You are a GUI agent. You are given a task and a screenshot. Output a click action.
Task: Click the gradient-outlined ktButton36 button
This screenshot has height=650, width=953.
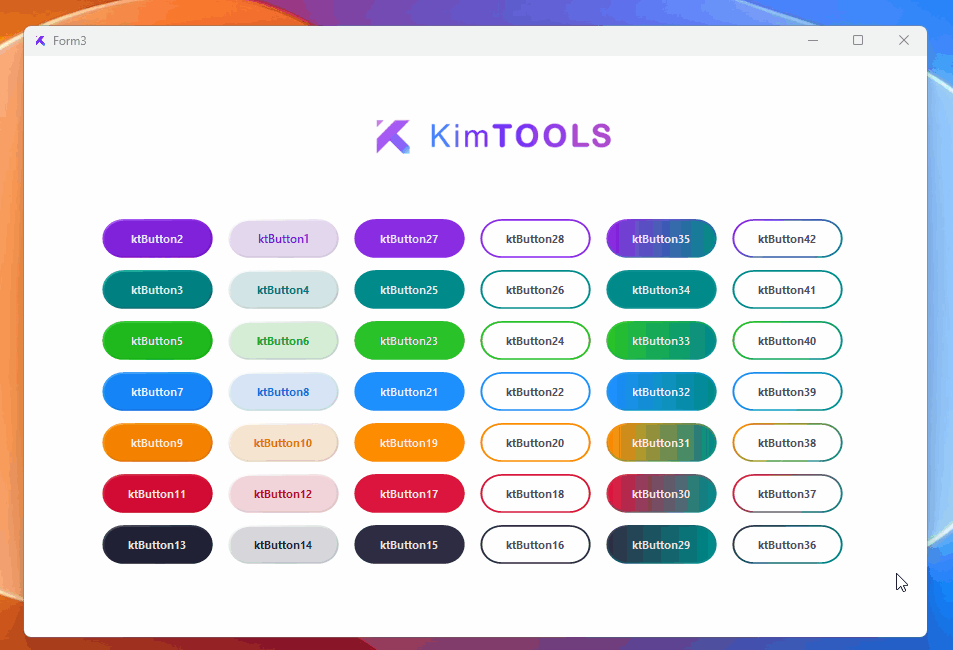click(787, 545)
